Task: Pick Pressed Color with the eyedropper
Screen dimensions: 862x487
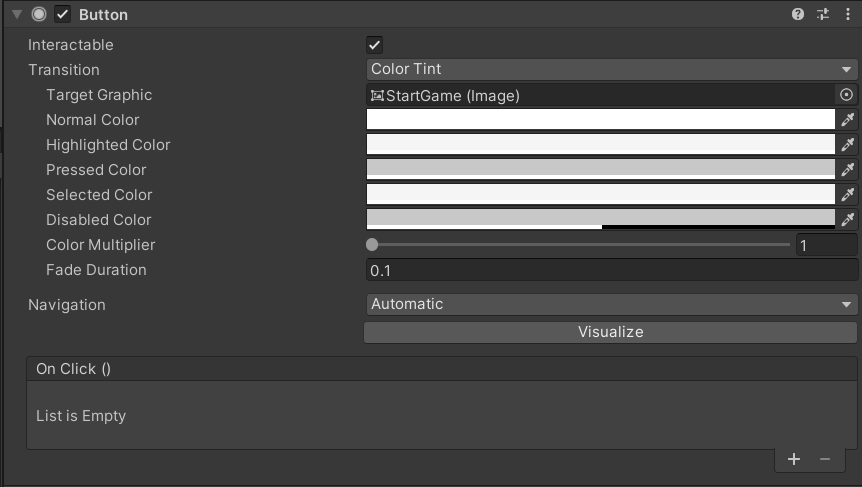Action: pos(848,169)
